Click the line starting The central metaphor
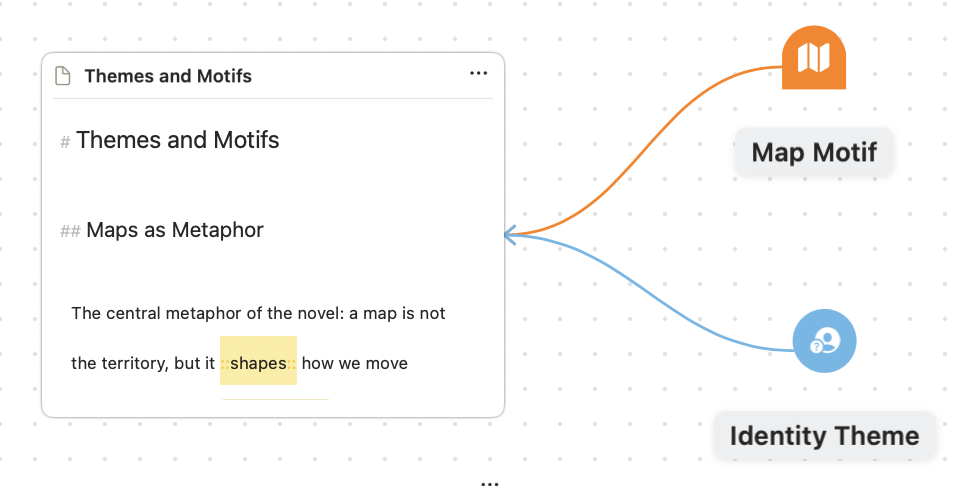Viewport: 954px width, 486px height. [x=258, y=313]
